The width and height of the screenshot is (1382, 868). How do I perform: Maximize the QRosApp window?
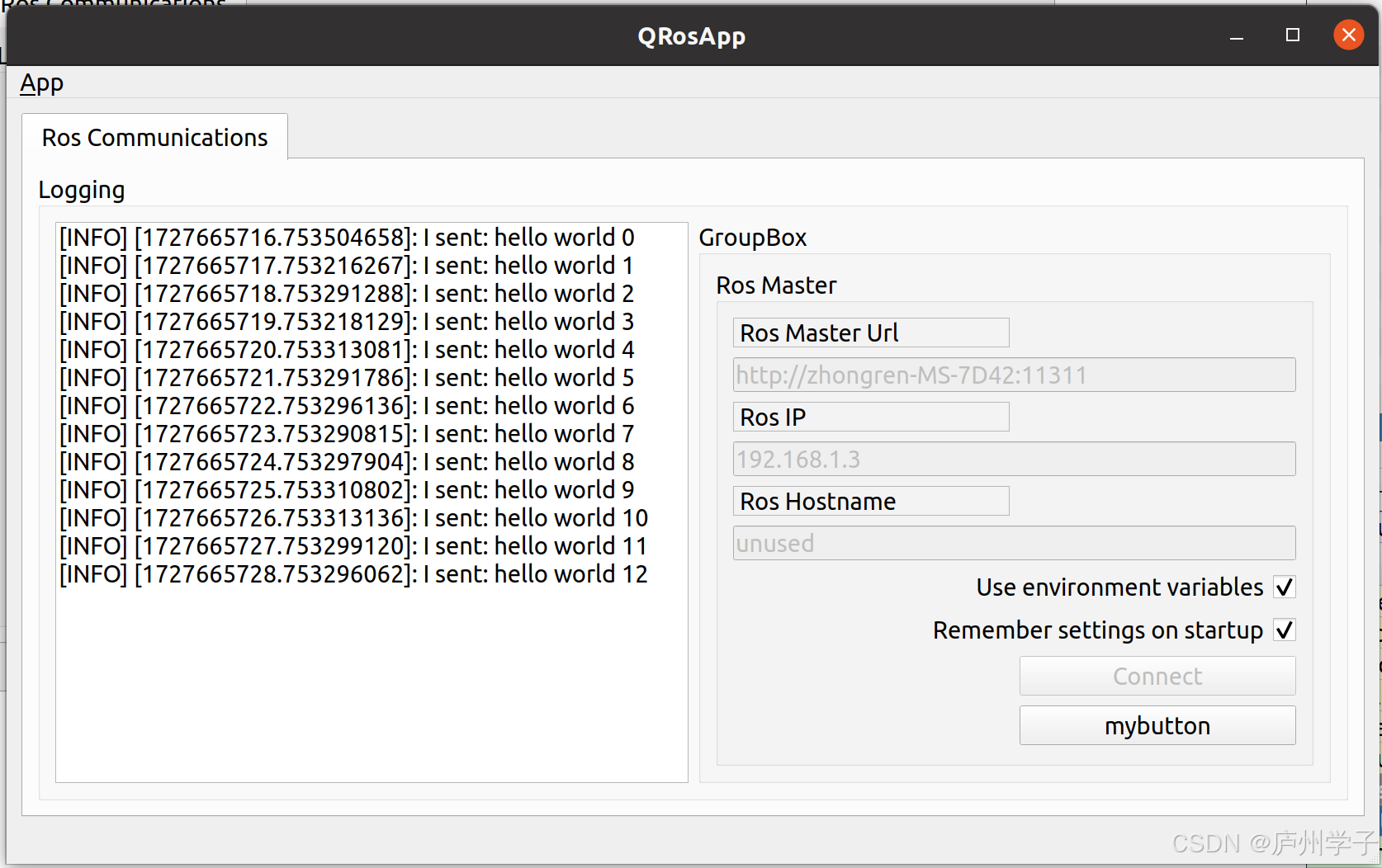1293,35
